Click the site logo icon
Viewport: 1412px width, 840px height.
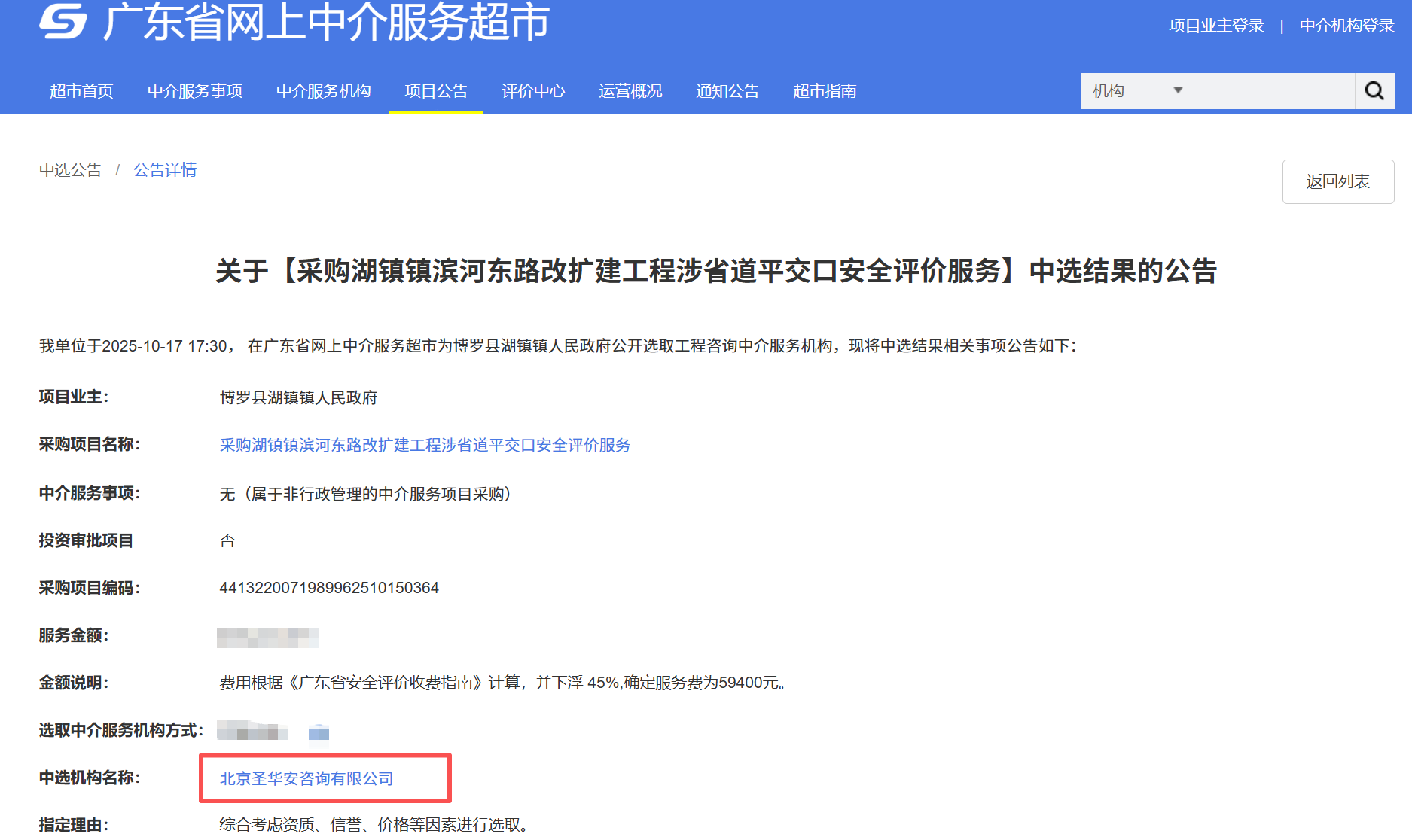(x=63, y=21)
